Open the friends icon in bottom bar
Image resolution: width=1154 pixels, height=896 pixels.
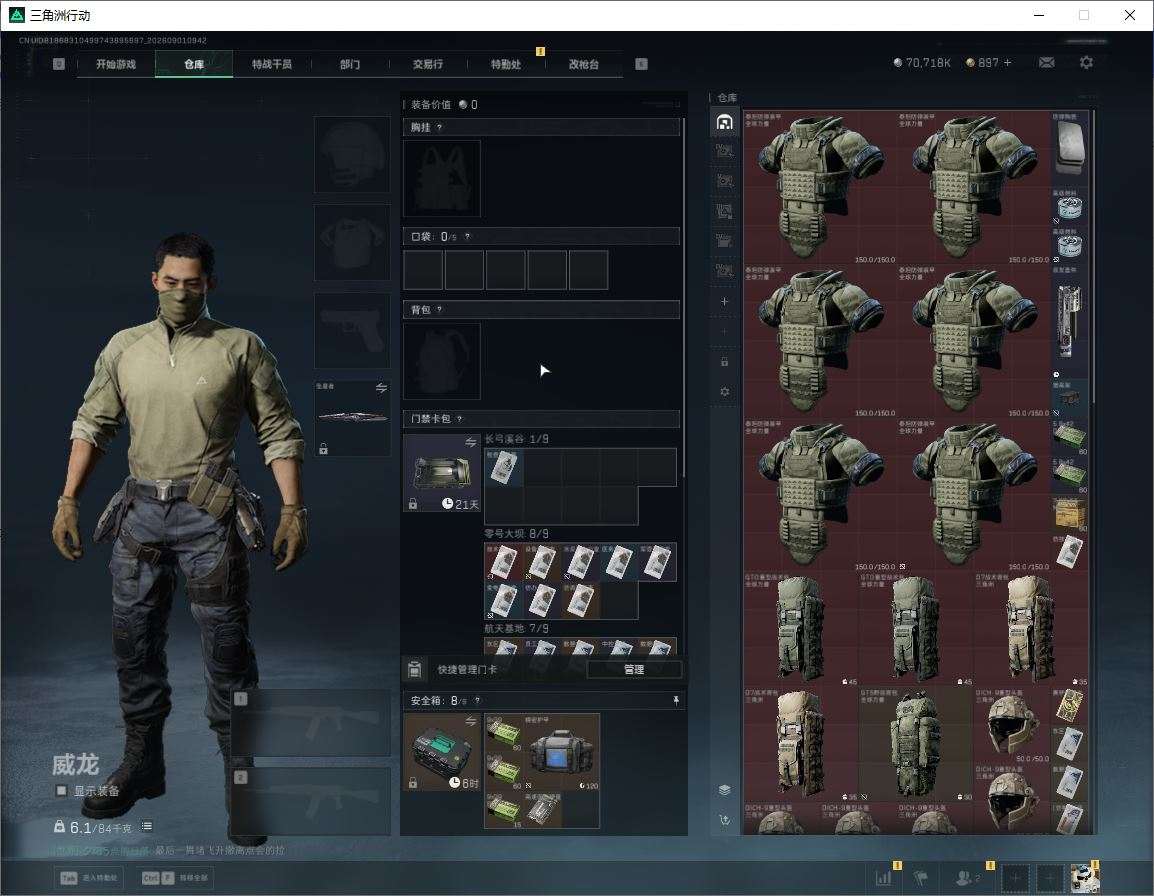[x=966, y=877]
